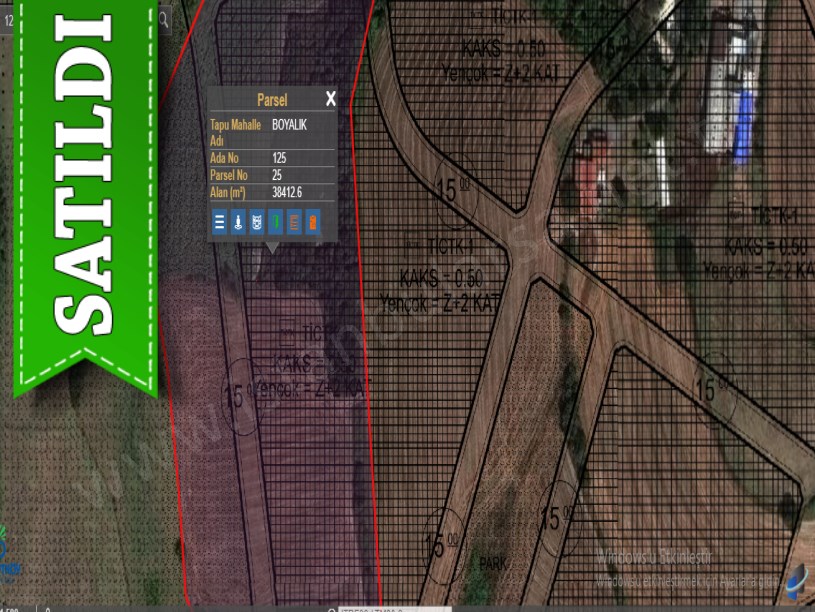Click the green parcel icon in popup

click(275, 222)
